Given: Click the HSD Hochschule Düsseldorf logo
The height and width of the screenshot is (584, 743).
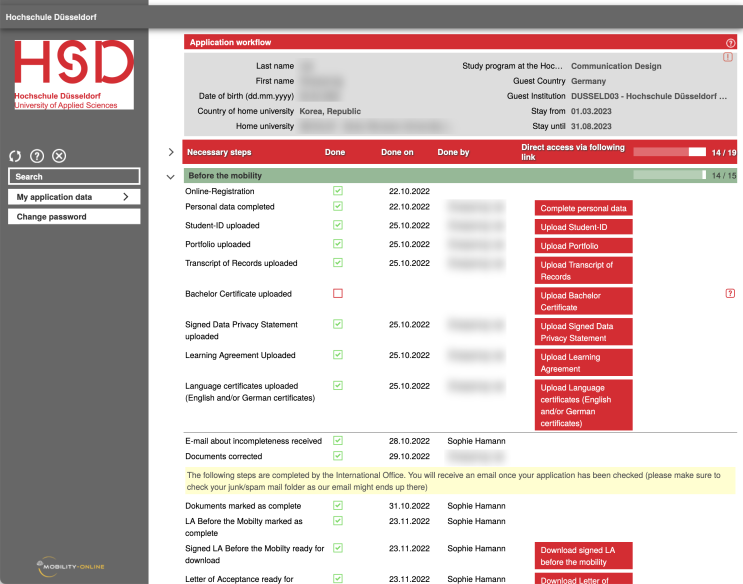Looking at the screenshot, I should point(74,74).
